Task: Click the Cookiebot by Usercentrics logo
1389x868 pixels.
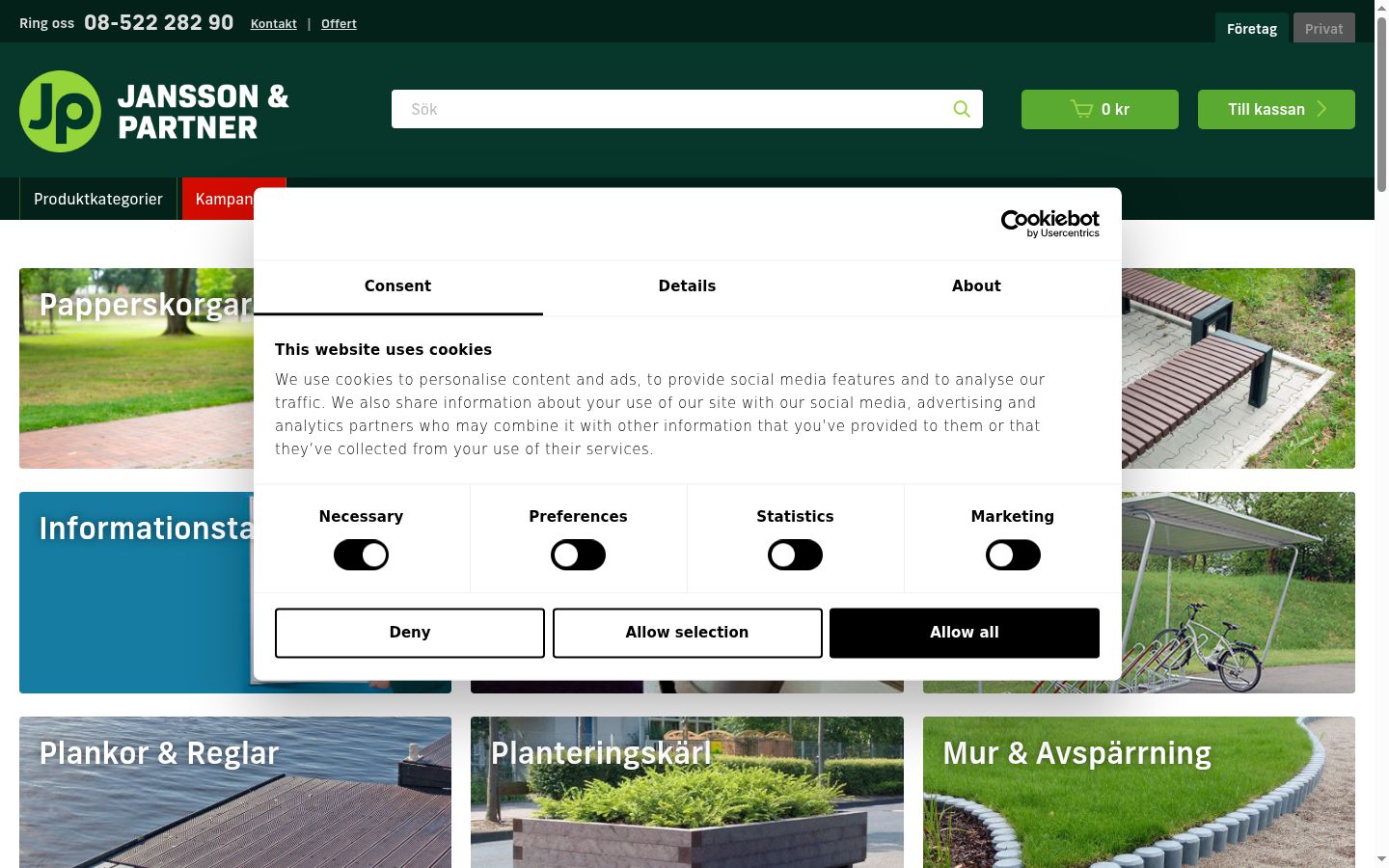Action: click(x=1050, y=224)
